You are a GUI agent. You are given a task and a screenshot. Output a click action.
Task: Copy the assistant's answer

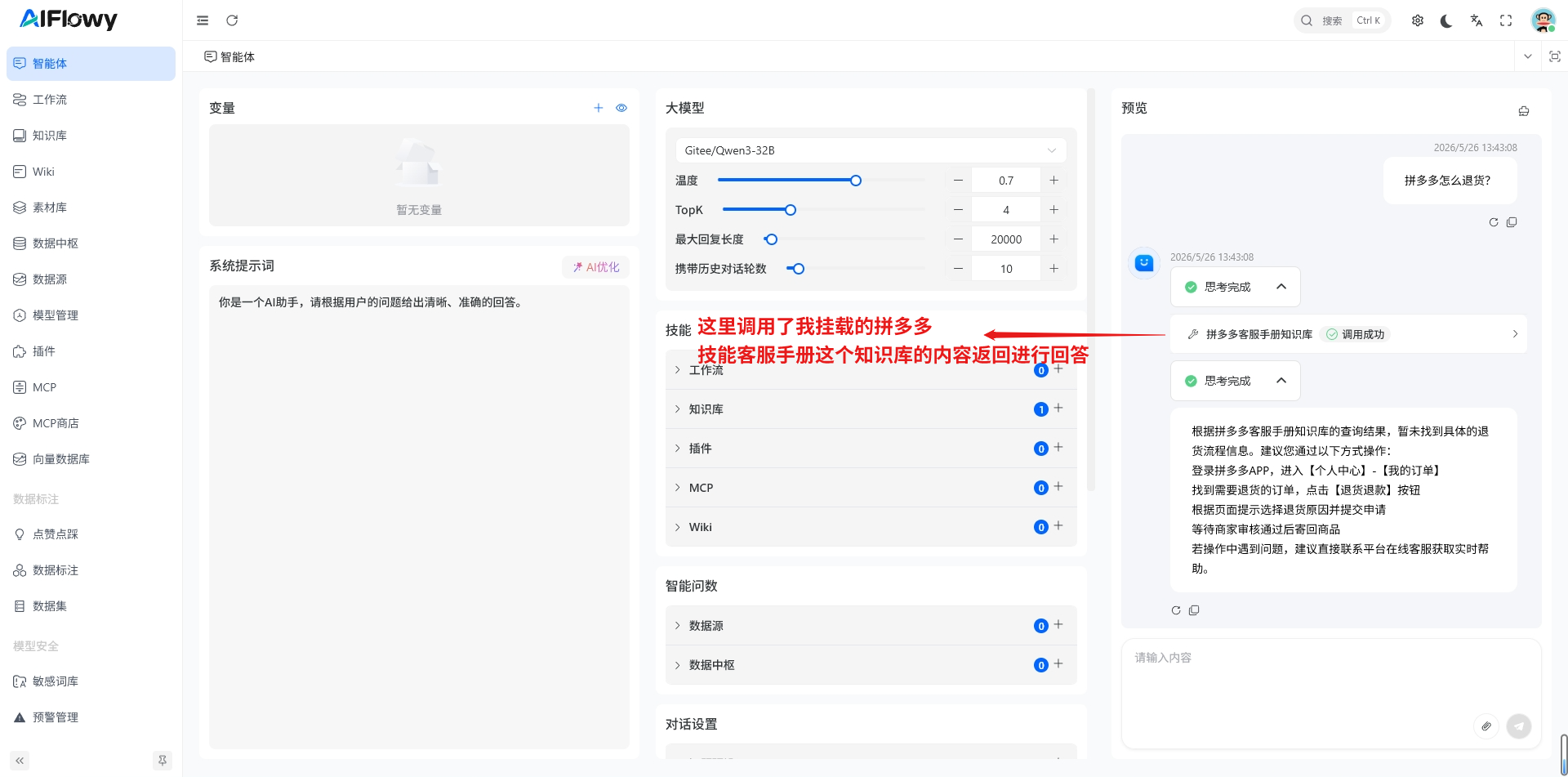pyautogui.click(x=1194, y=610)
